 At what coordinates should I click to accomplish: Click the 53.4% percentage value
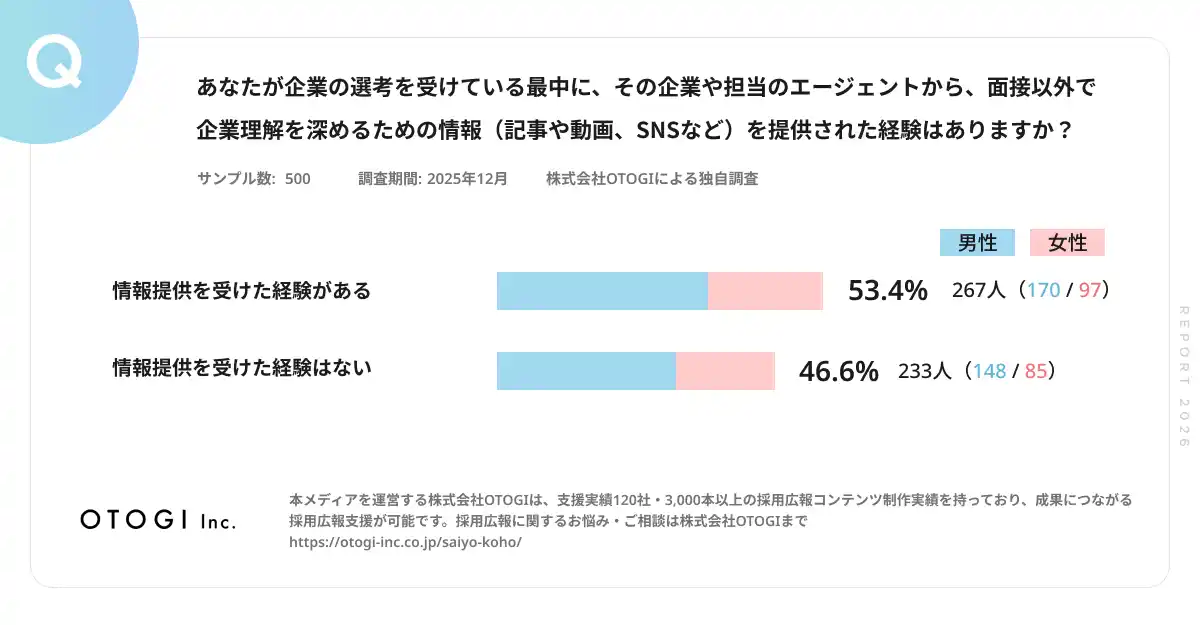click(887, 291)
